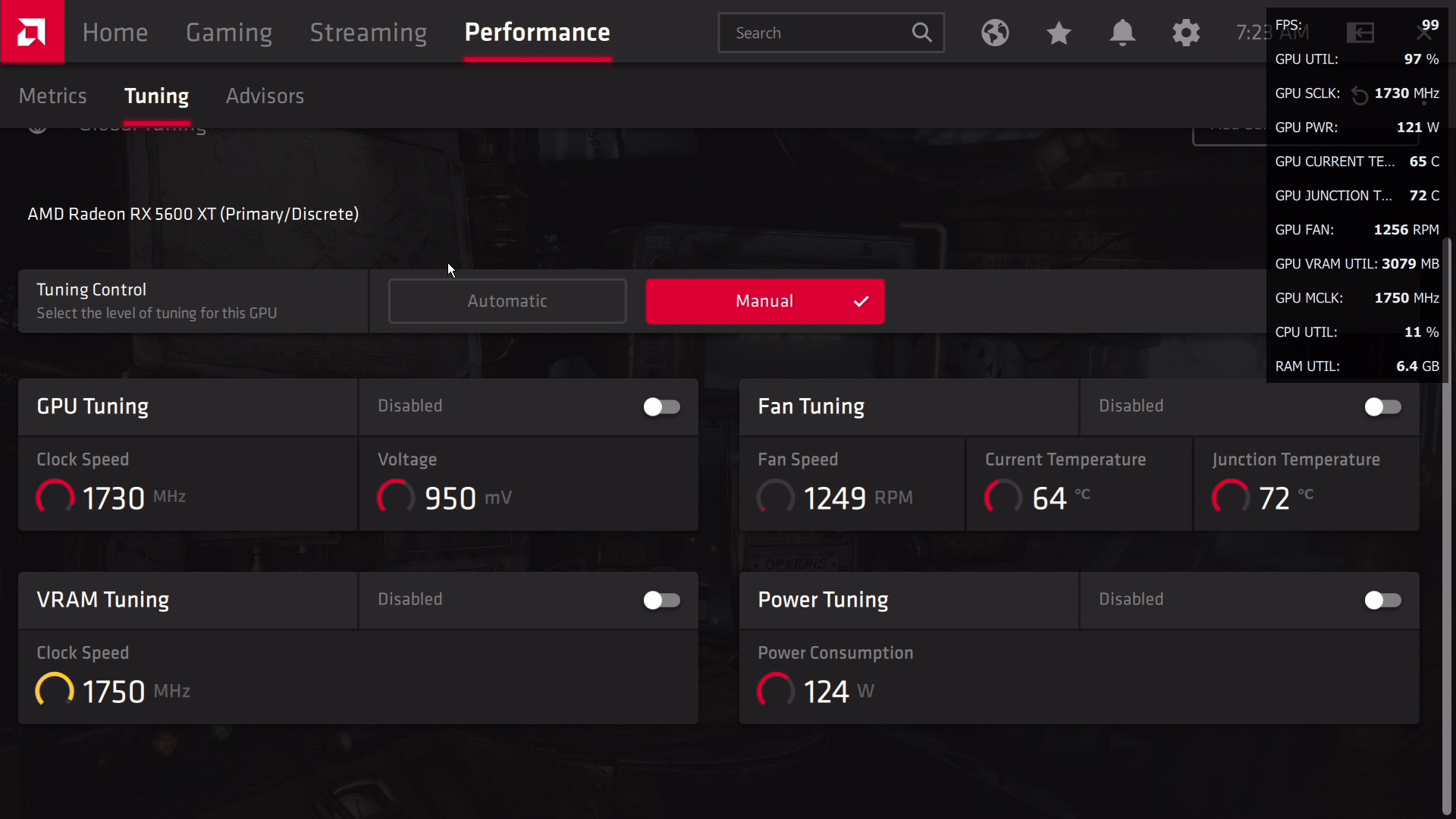This screenshot has width=1456, height=819.
Task: Click the Fan Tuning heading
Action: pyautogui.click(x=811, y=407)
